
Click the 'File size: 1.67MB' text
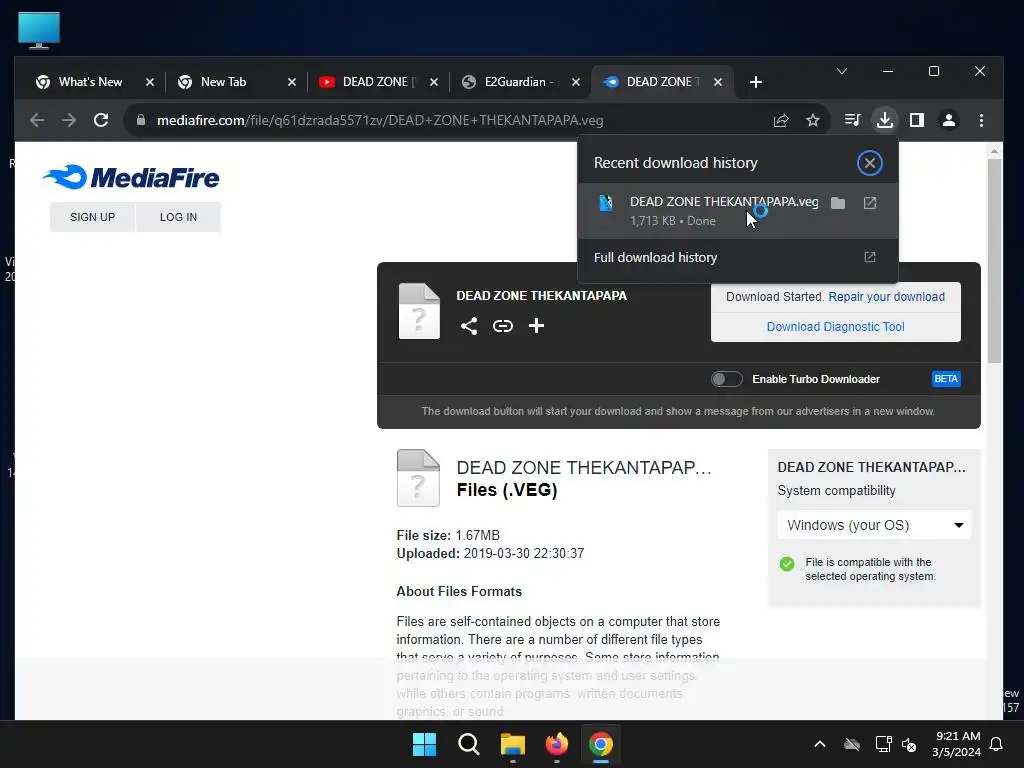pos(448,536)
